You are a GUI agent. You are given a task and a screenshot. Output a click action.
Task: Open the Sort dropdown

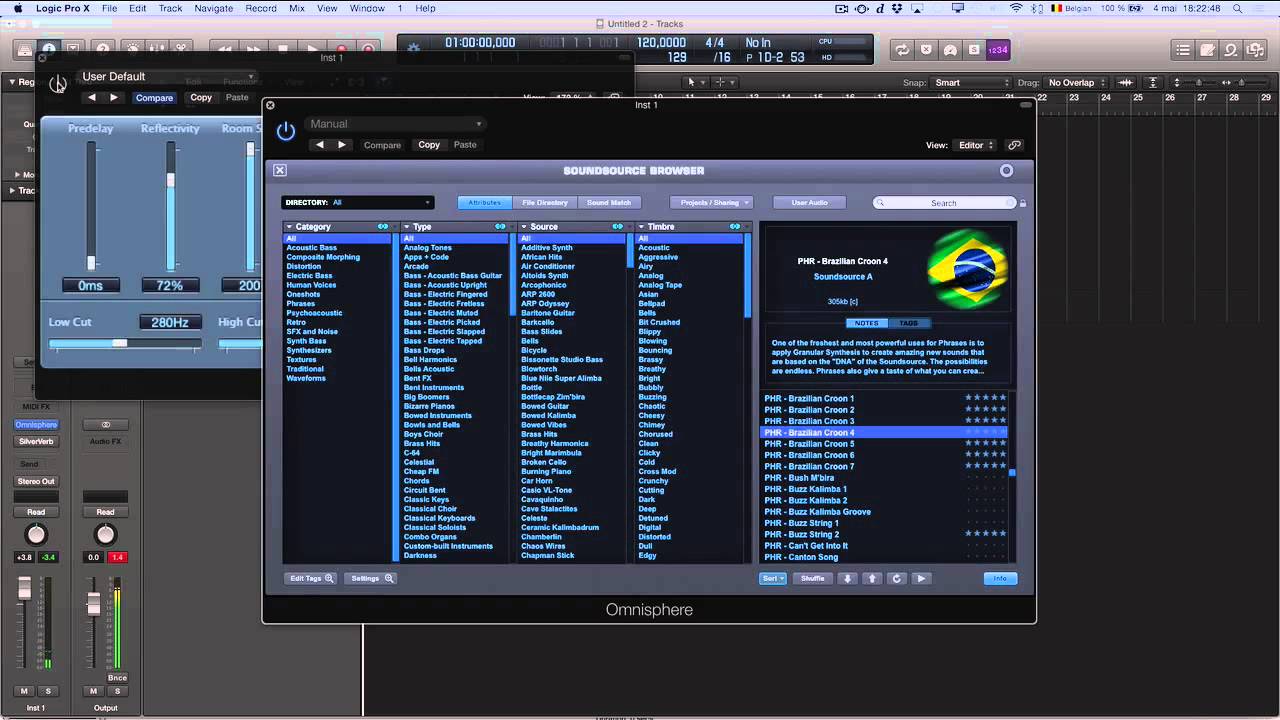(x=773, y=578)
